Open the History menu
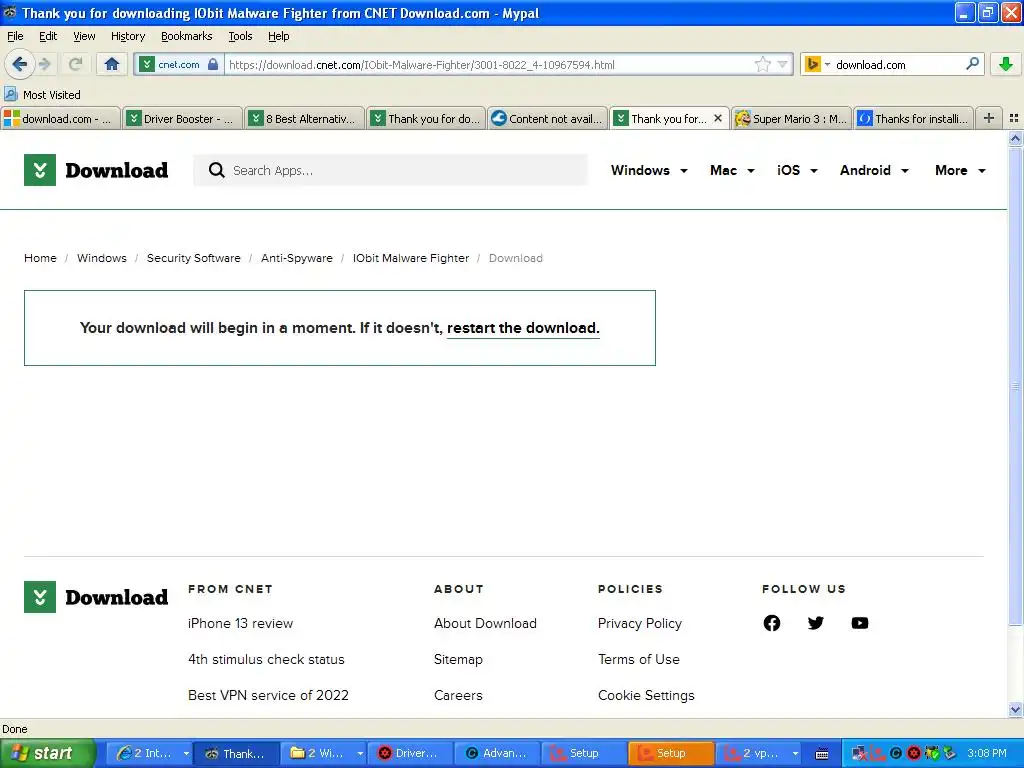 tap(127, 36)
